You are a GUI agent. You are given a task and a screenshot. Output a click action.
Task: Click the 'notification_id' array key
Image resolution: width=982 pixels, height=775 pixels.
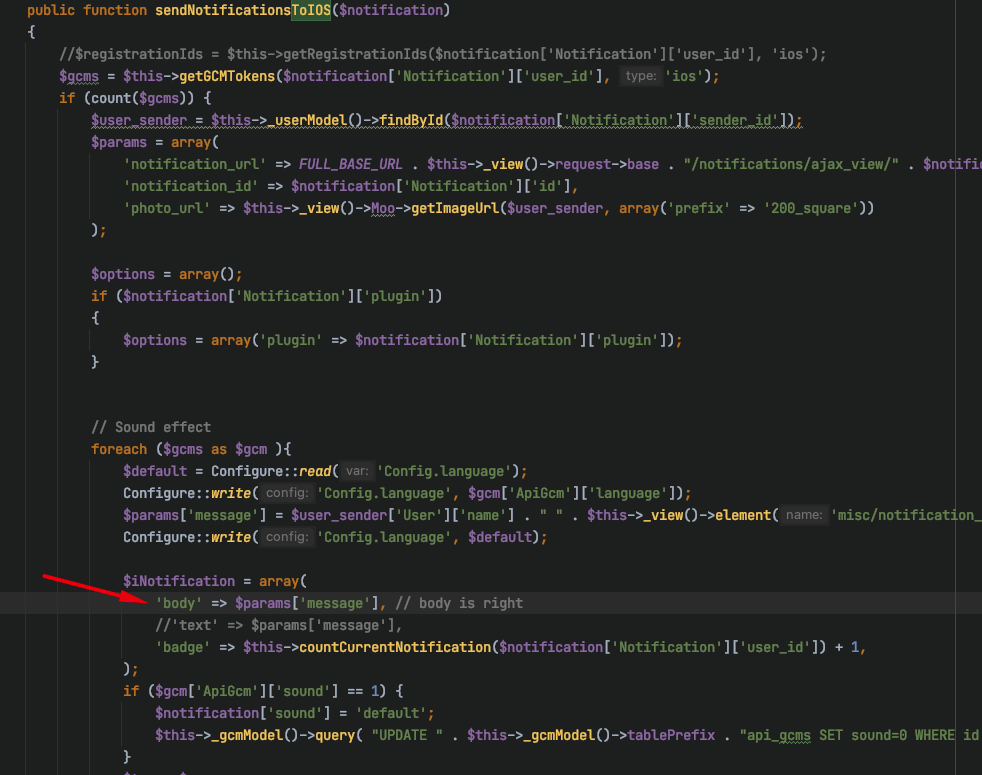click(191, 186)
